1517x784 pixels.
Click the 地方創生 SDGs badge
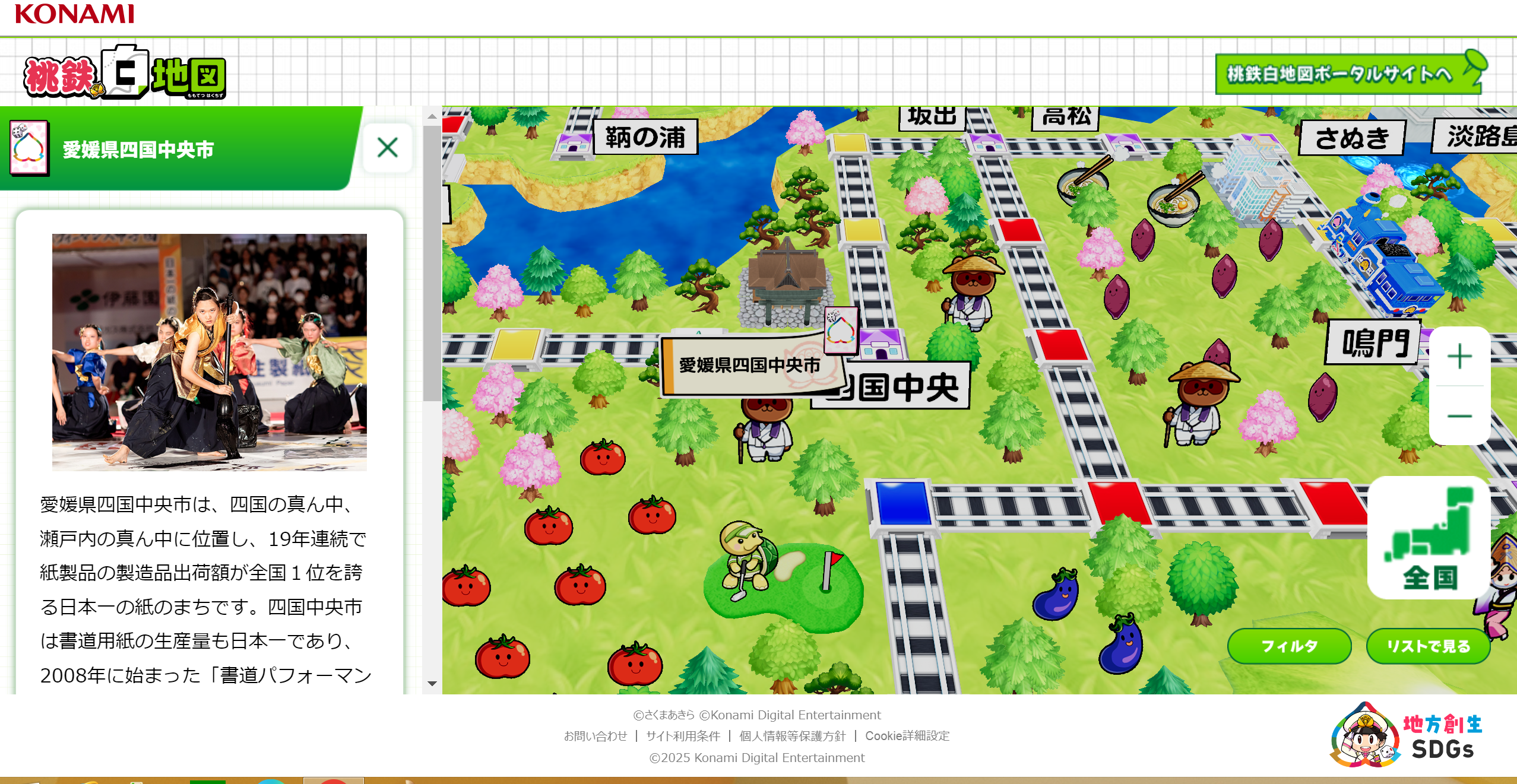1406,735
